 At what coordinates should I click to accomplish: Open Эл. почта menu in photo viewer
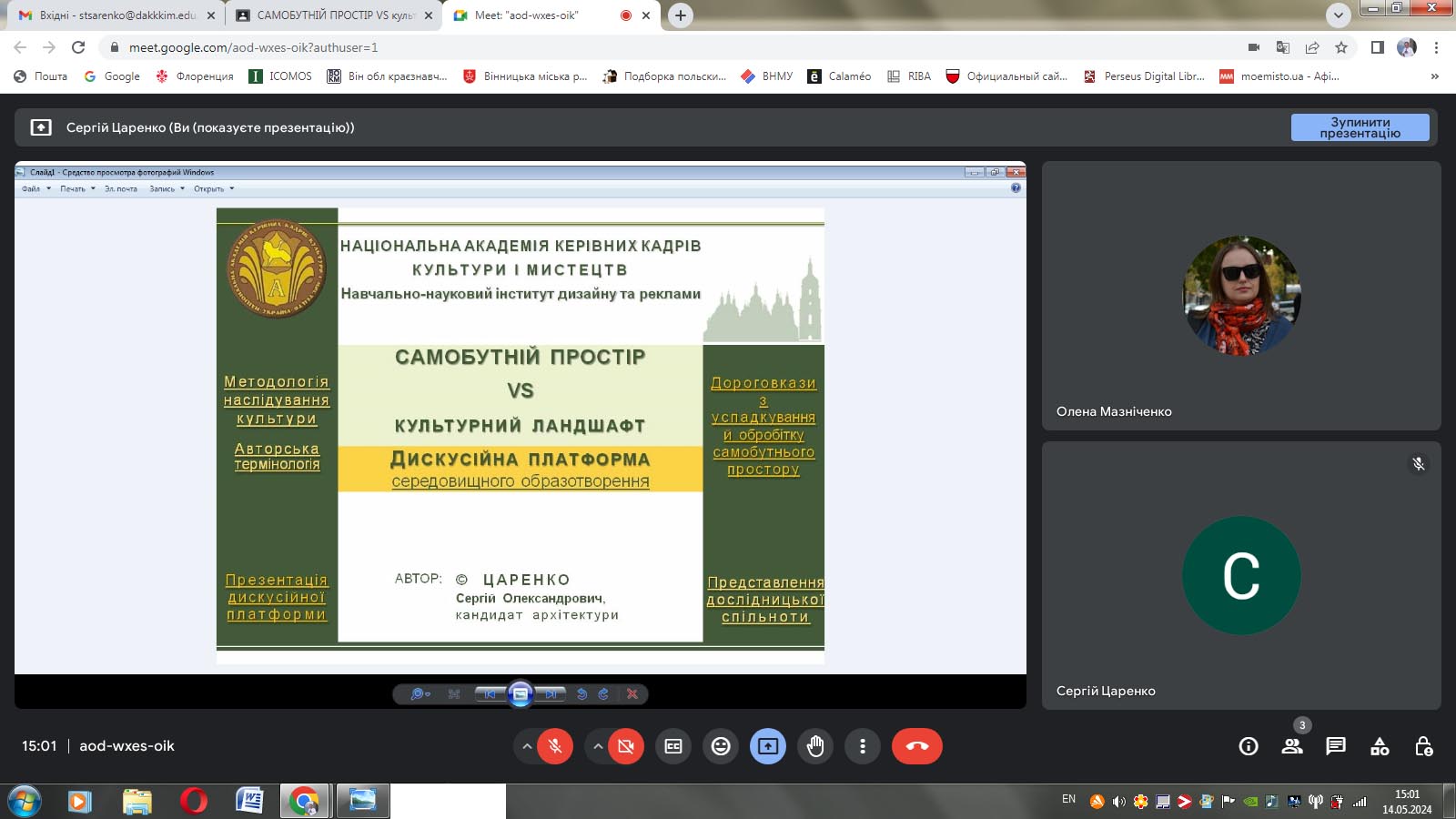point(120,189)
